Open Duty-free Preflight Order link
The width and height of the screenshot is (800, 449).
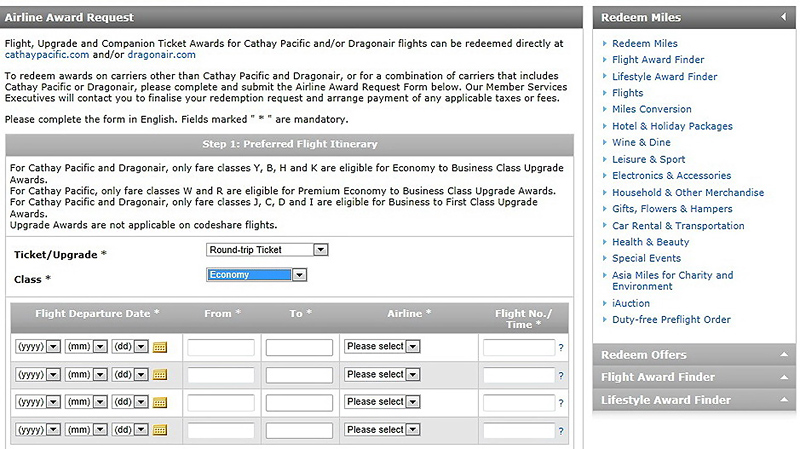(x=671, y=319)
